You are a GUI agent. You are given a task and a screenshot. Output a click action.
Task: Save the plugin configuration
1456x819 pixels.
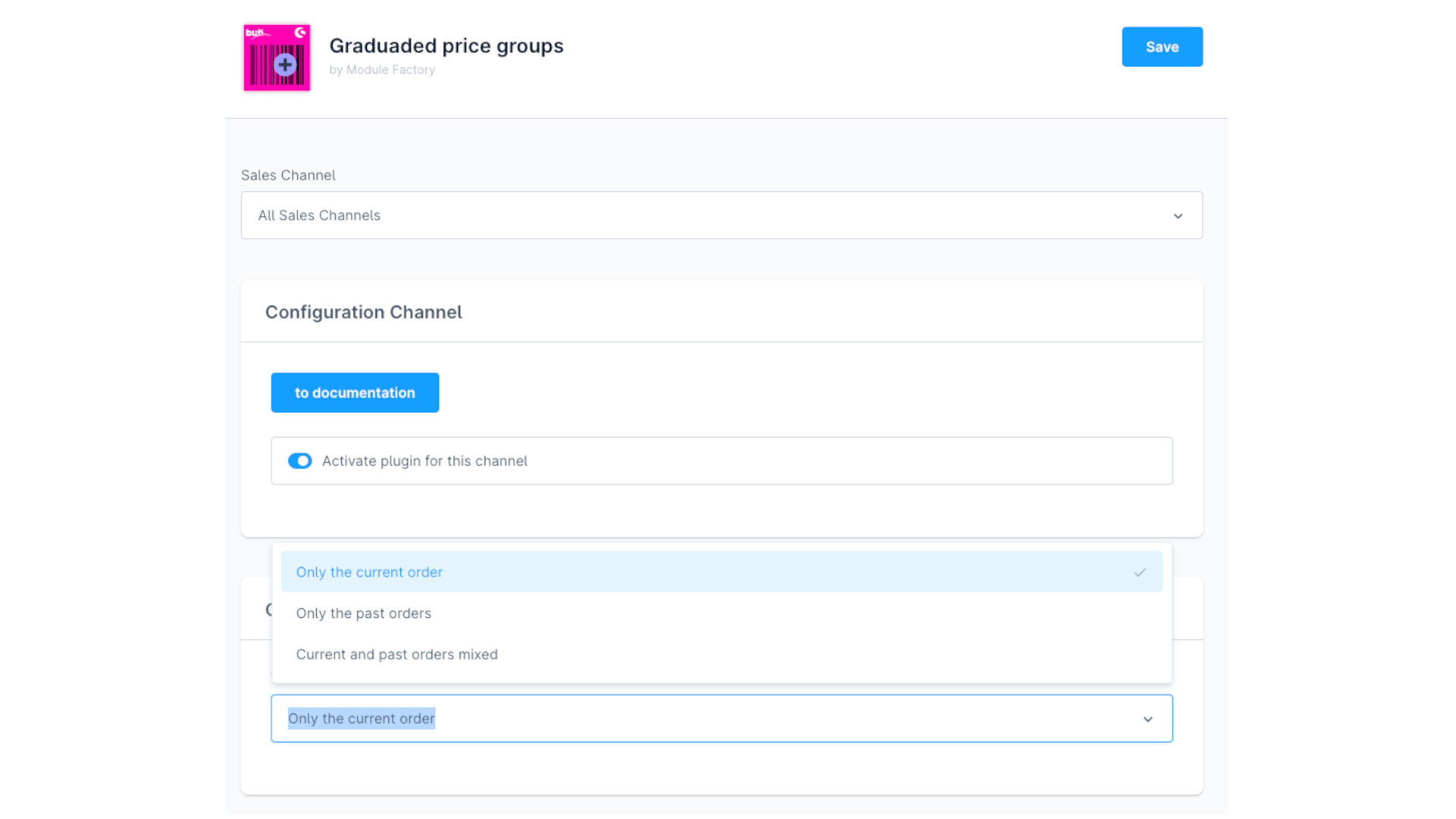click(x=1162, y=47)
